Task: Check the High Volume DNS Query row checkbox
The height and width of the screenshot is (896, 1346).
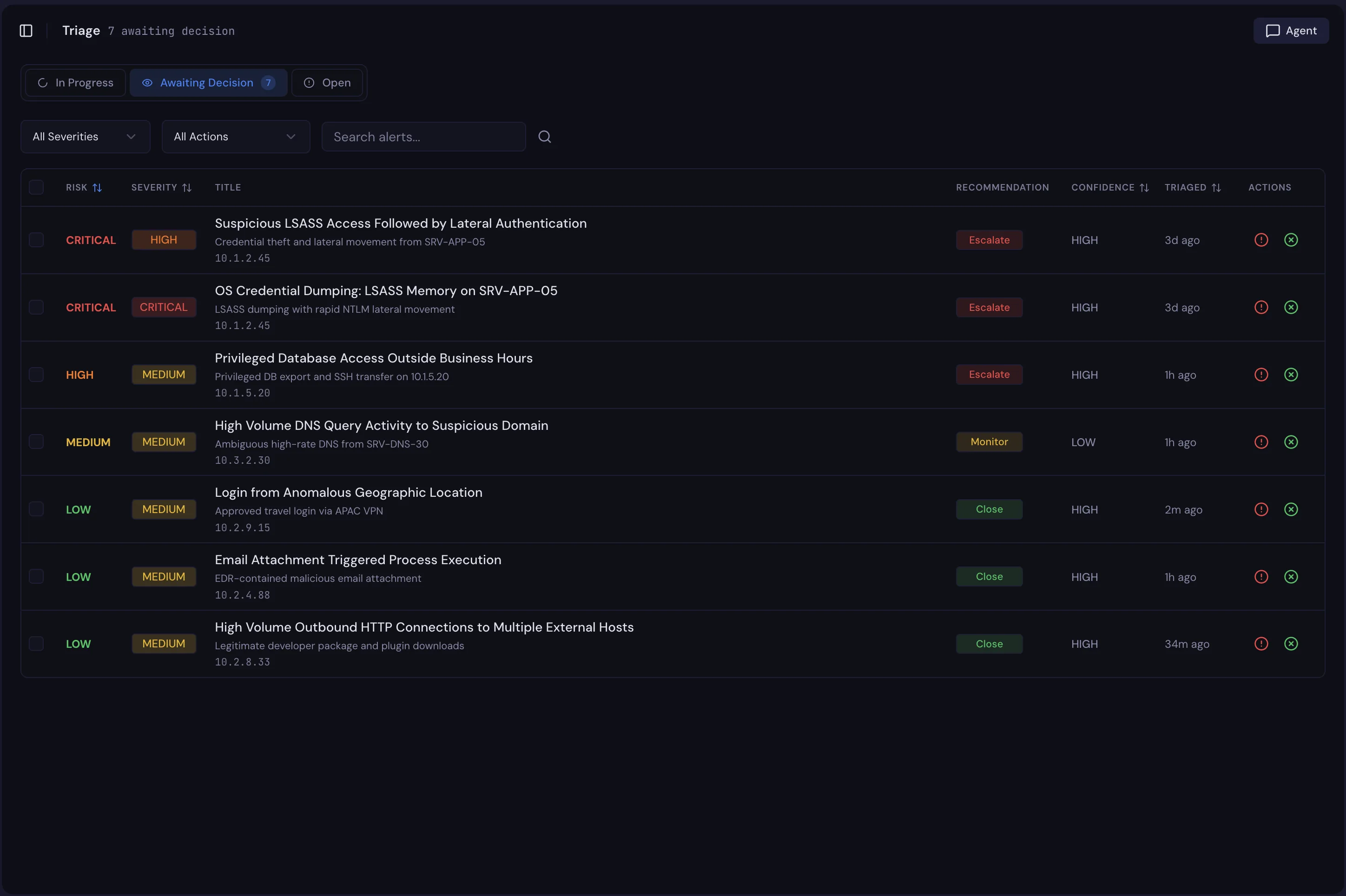Action: (x=37, y=441)
